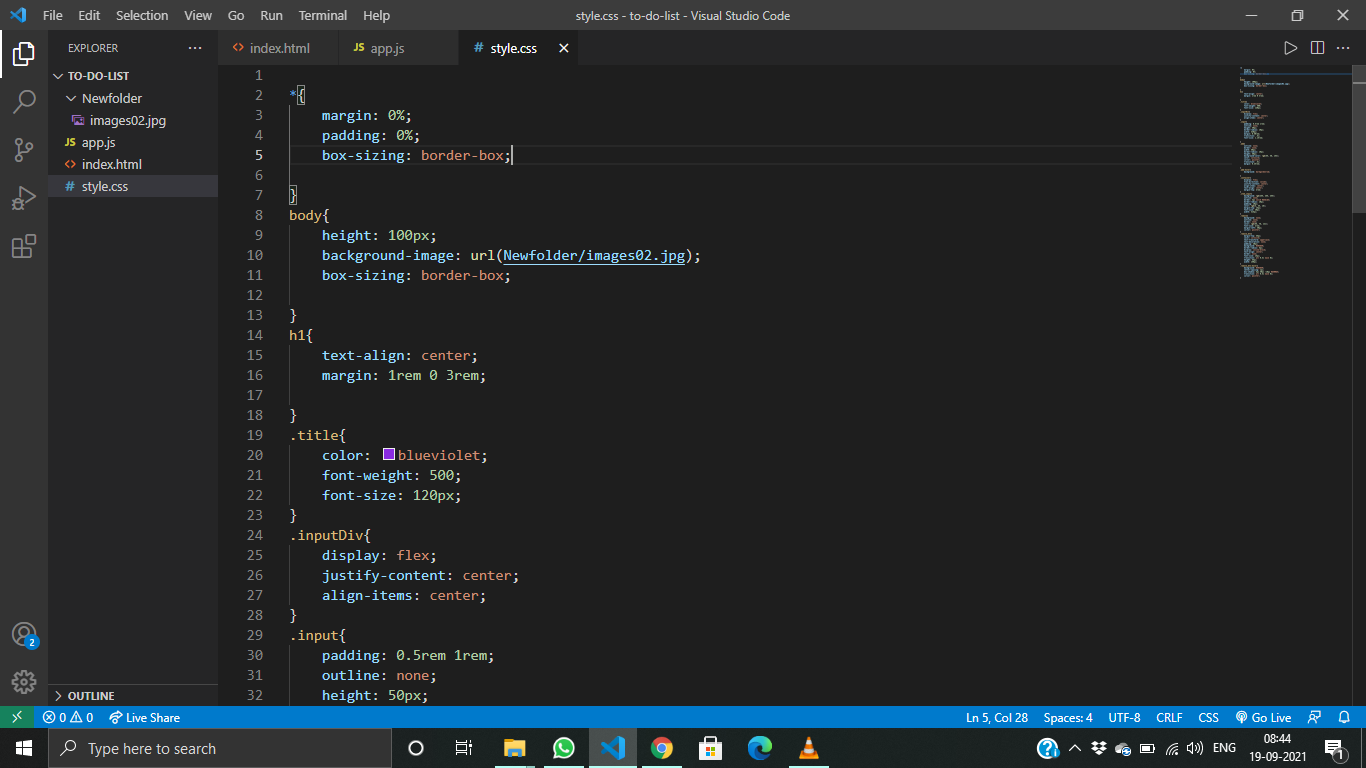Open the Explorer view in activity bar
1366x768 pixels.
click(x=24, y=54)
